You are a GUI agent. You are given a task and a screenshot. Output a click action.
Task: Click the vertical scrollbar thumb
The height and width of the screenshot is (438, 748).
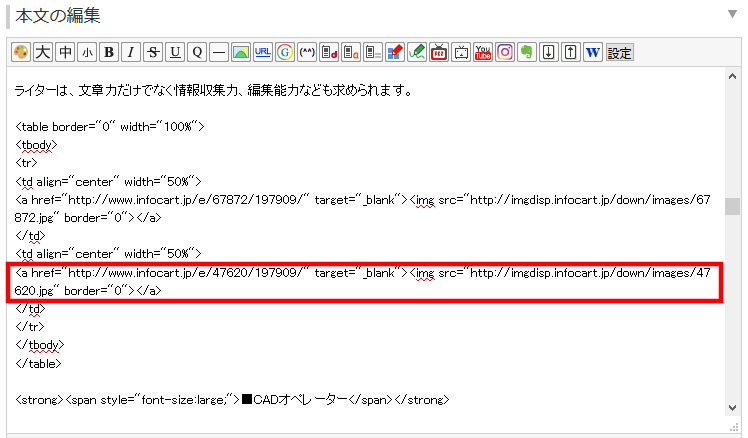point(732,207)
